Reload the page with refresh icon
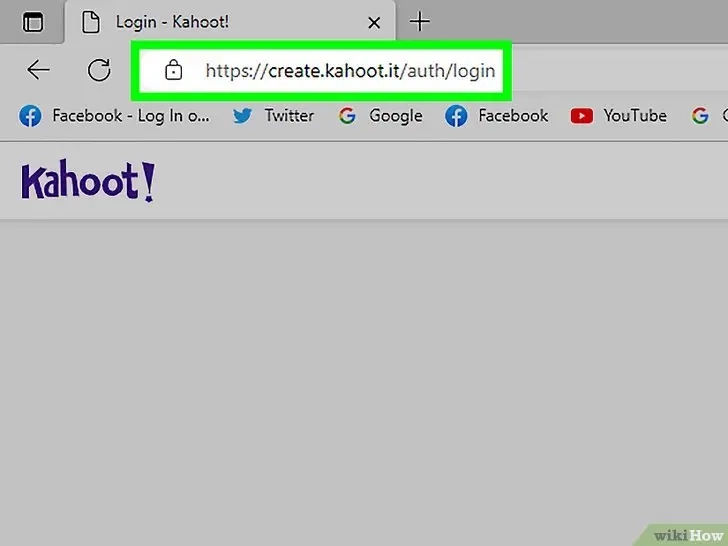 tap(99, 70)
